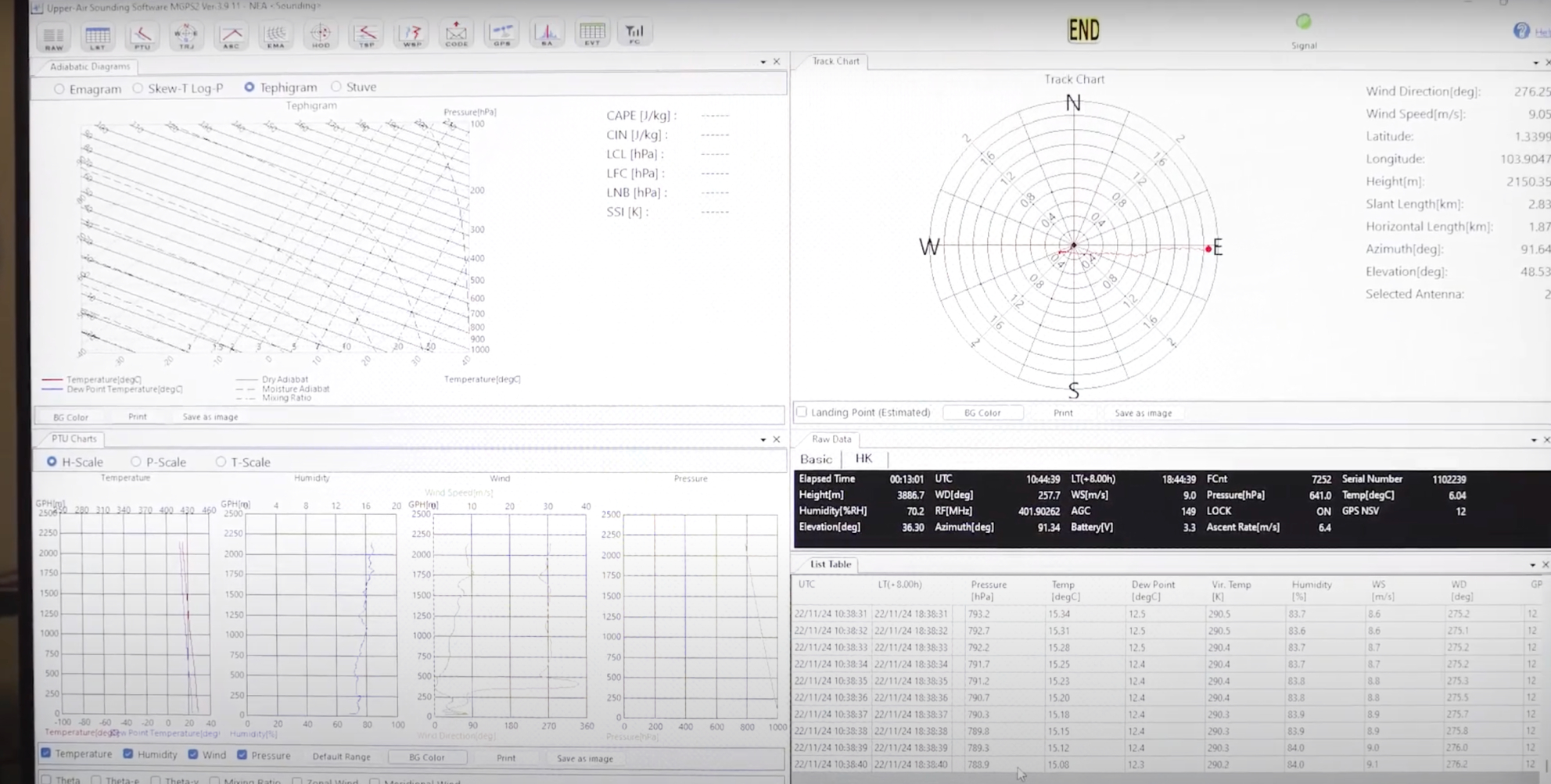1551x784 pixels.
Task: Enable Landing Point (Estimated) checkbox
Action: pyautogui.click(x=802, y=412)
